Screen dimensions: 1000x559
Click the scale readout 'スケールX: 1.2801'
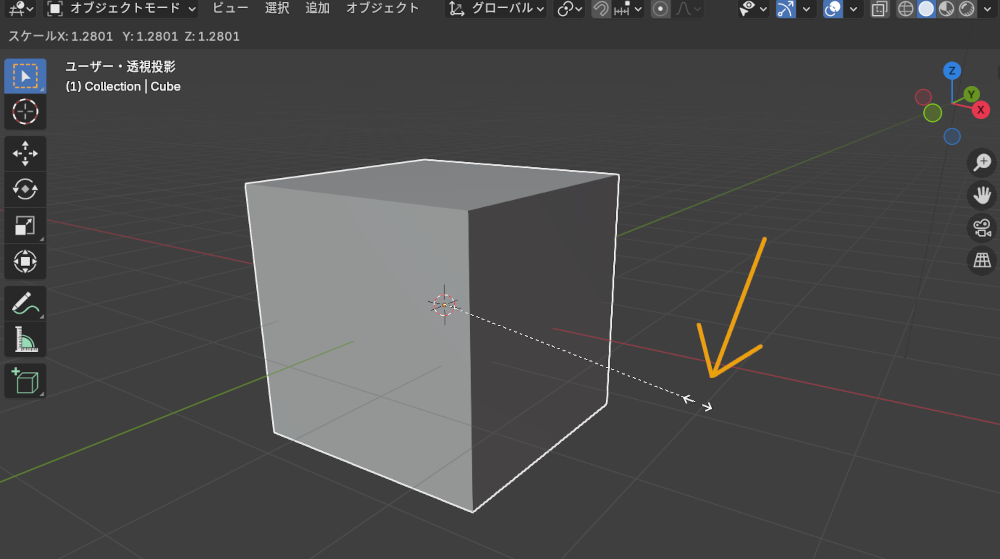click(61, 36)
